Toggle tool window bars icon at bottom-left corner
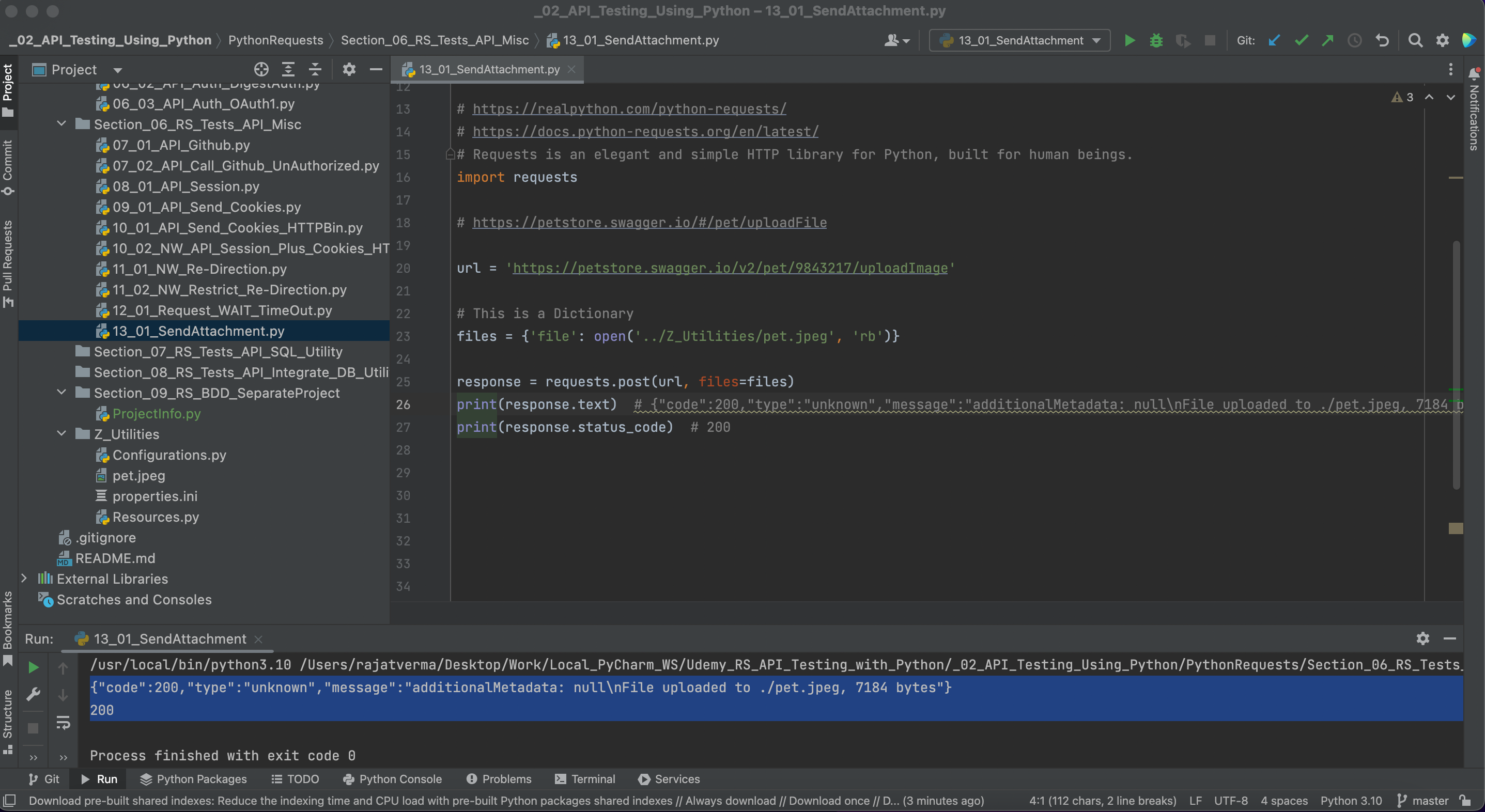The width and height of the screenshot is (1485, 812). 9,801
